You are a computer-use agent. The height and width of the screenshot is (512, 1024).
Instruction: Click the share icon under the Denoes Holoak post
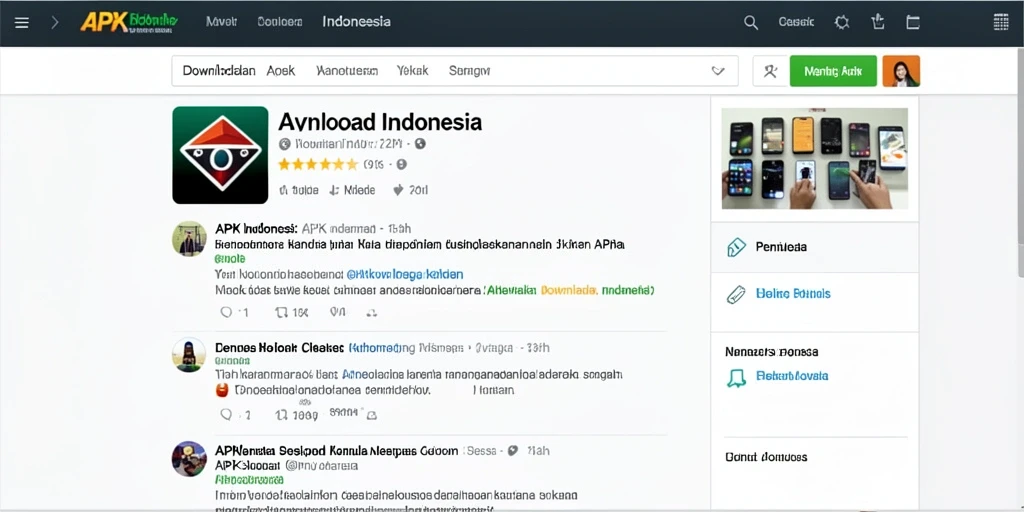(372, 415)
